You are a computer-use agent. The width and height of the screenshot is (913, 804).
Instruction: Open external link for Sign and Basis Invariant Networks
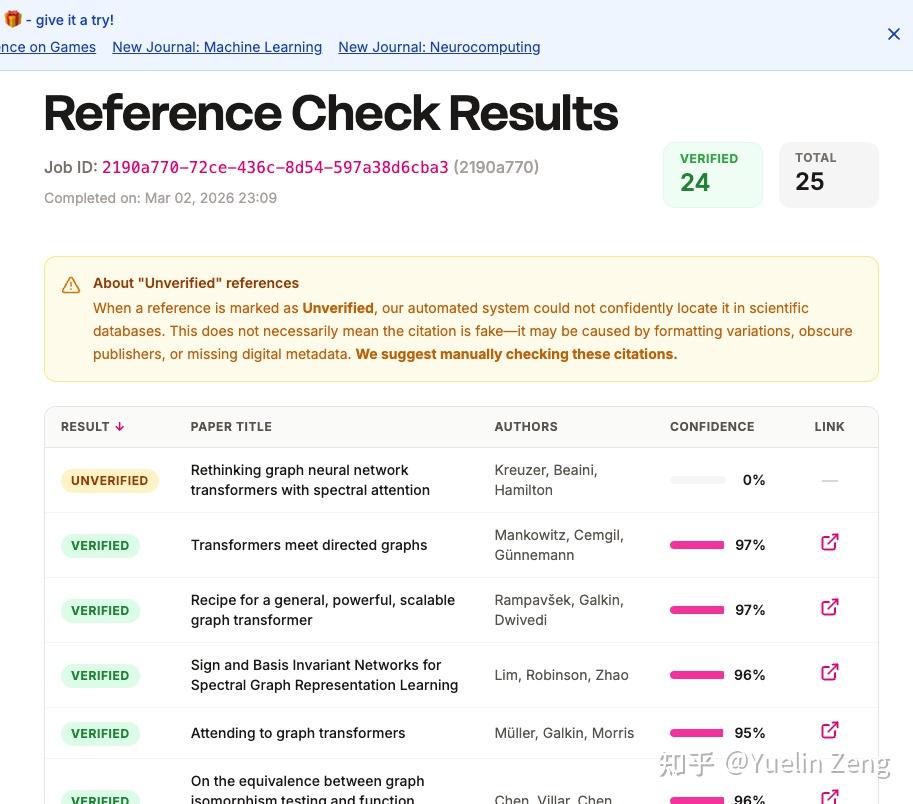(829, 672)
